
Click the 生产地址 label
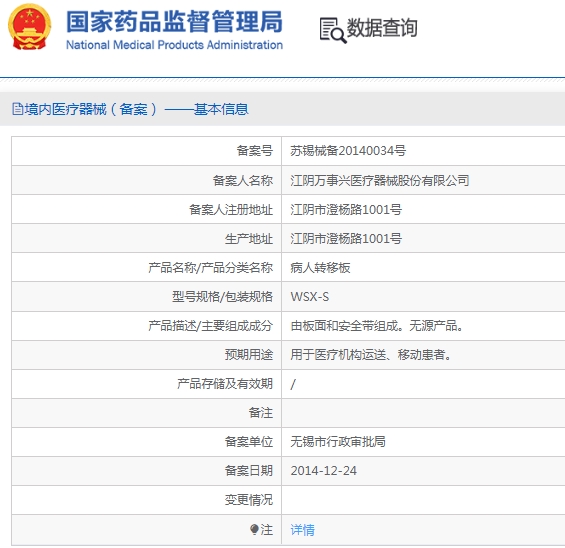click(x=249, y=239)
